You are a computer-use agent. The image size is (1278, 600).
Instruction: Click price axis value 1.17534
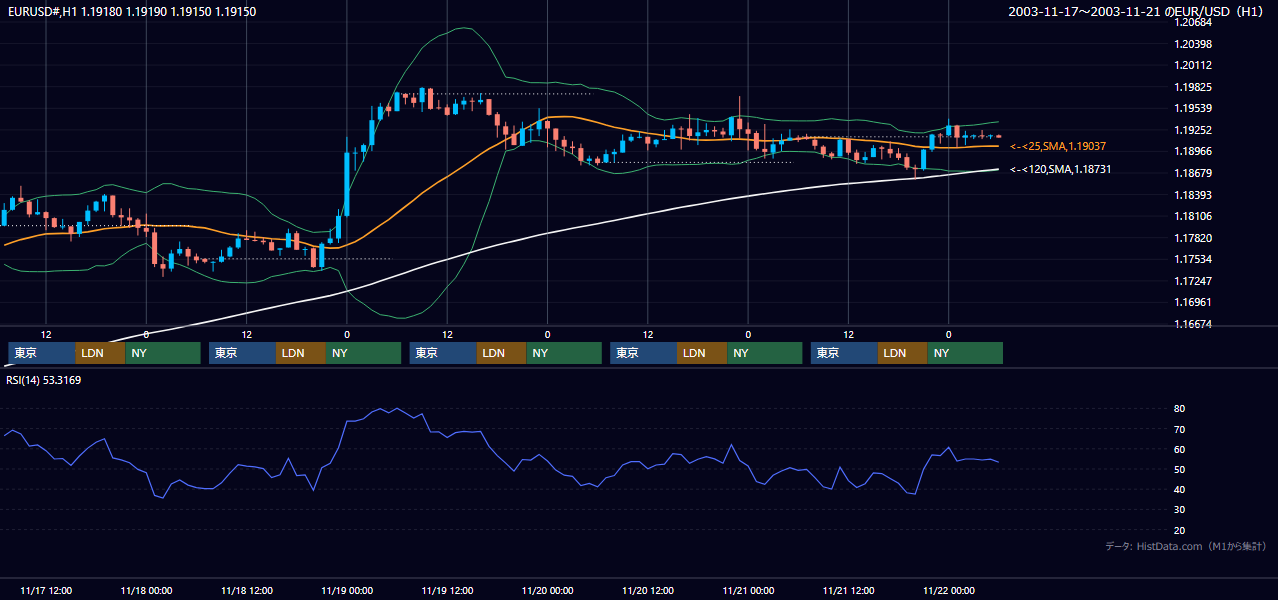coord(1194,259)
